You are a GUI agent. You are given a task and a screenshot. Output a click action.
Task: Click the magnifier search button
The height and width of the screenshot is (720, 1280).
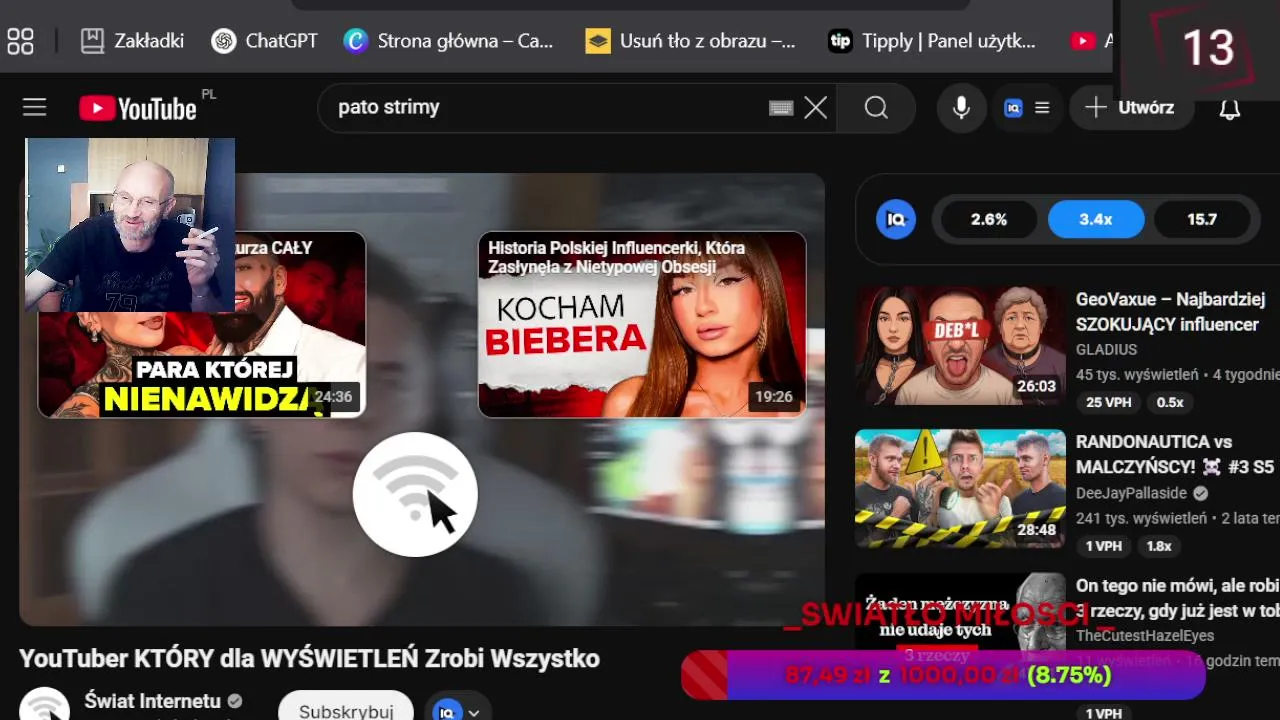tap(876, 108)
